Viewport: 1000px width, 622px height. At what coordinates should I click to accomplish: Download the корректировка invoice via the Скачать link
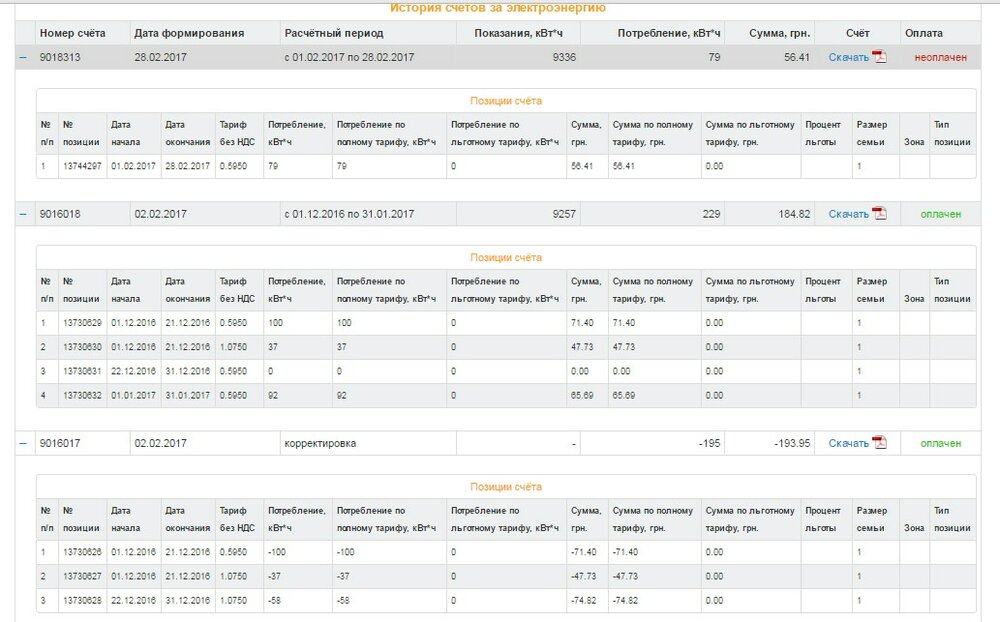[848, 443]
